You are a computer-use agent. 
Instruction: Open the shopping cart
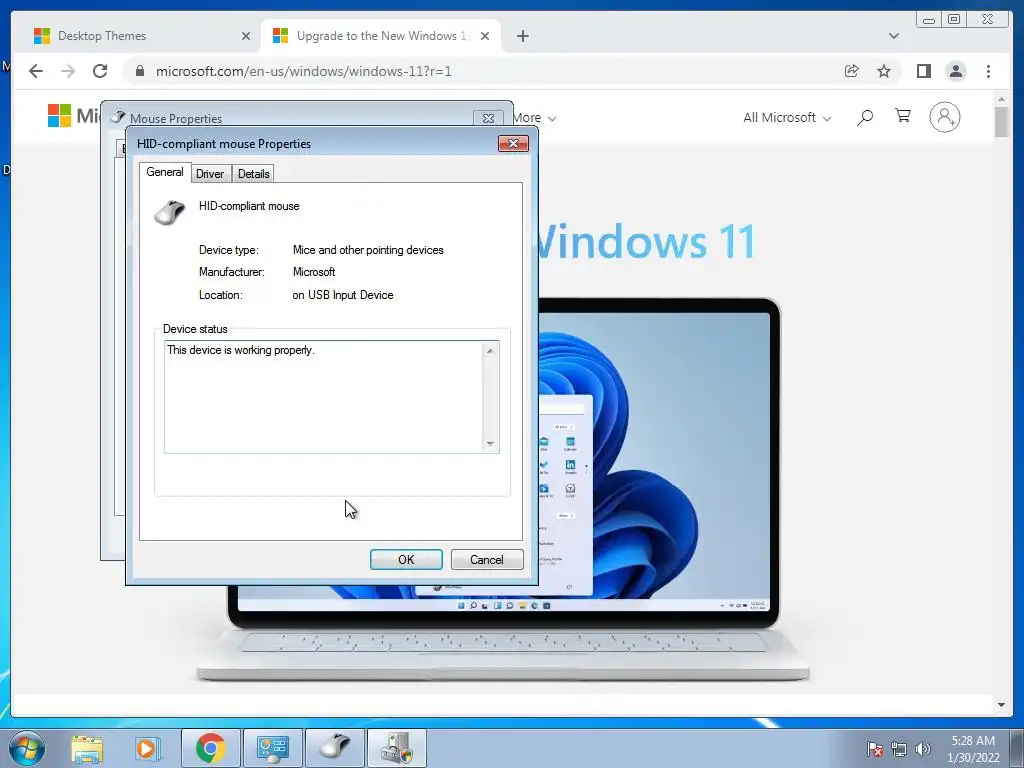(903, 116)
